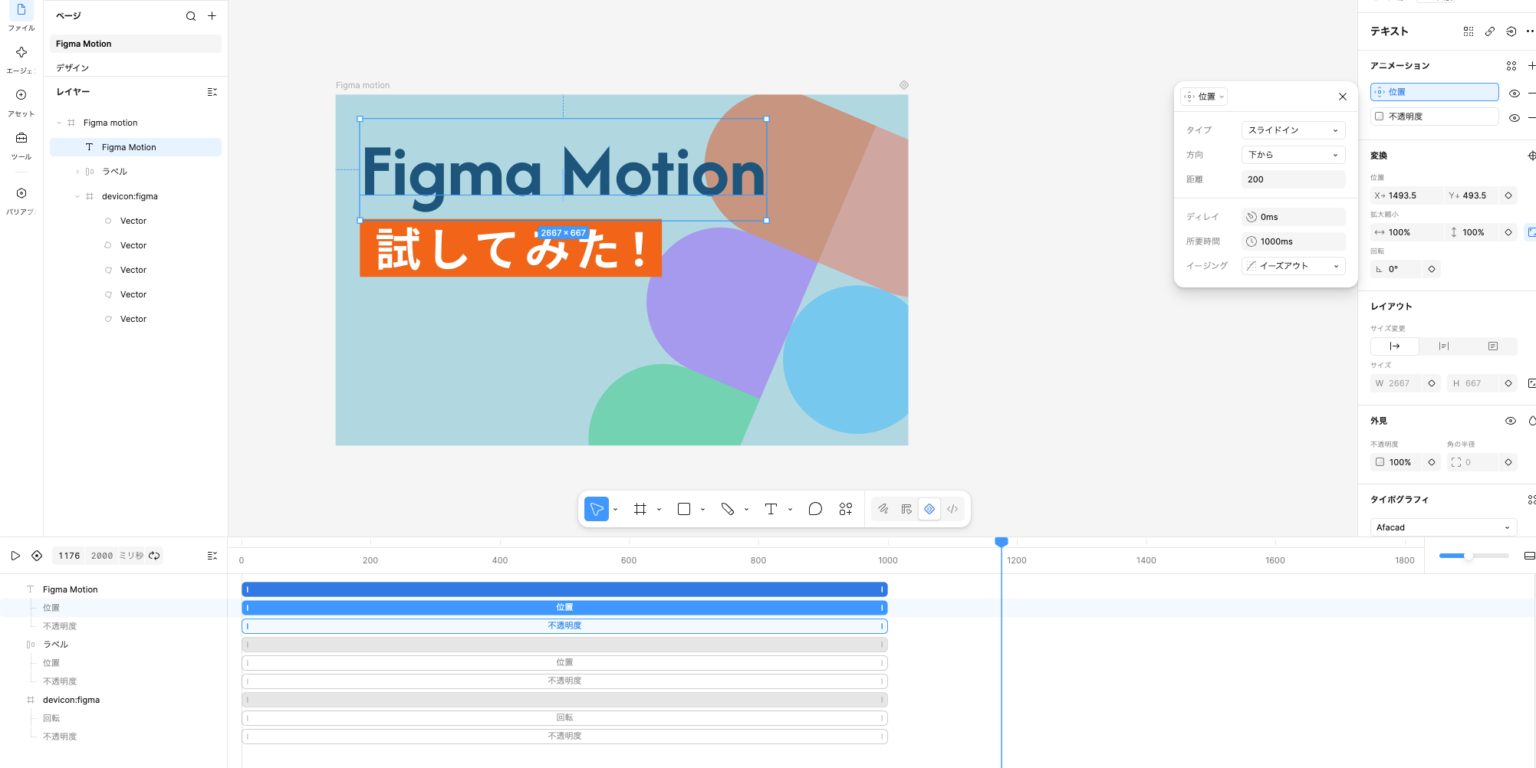This screenshot has height=768, width=1536.
Task: Open frame tool options arrow
Action: tap(659, 510)
